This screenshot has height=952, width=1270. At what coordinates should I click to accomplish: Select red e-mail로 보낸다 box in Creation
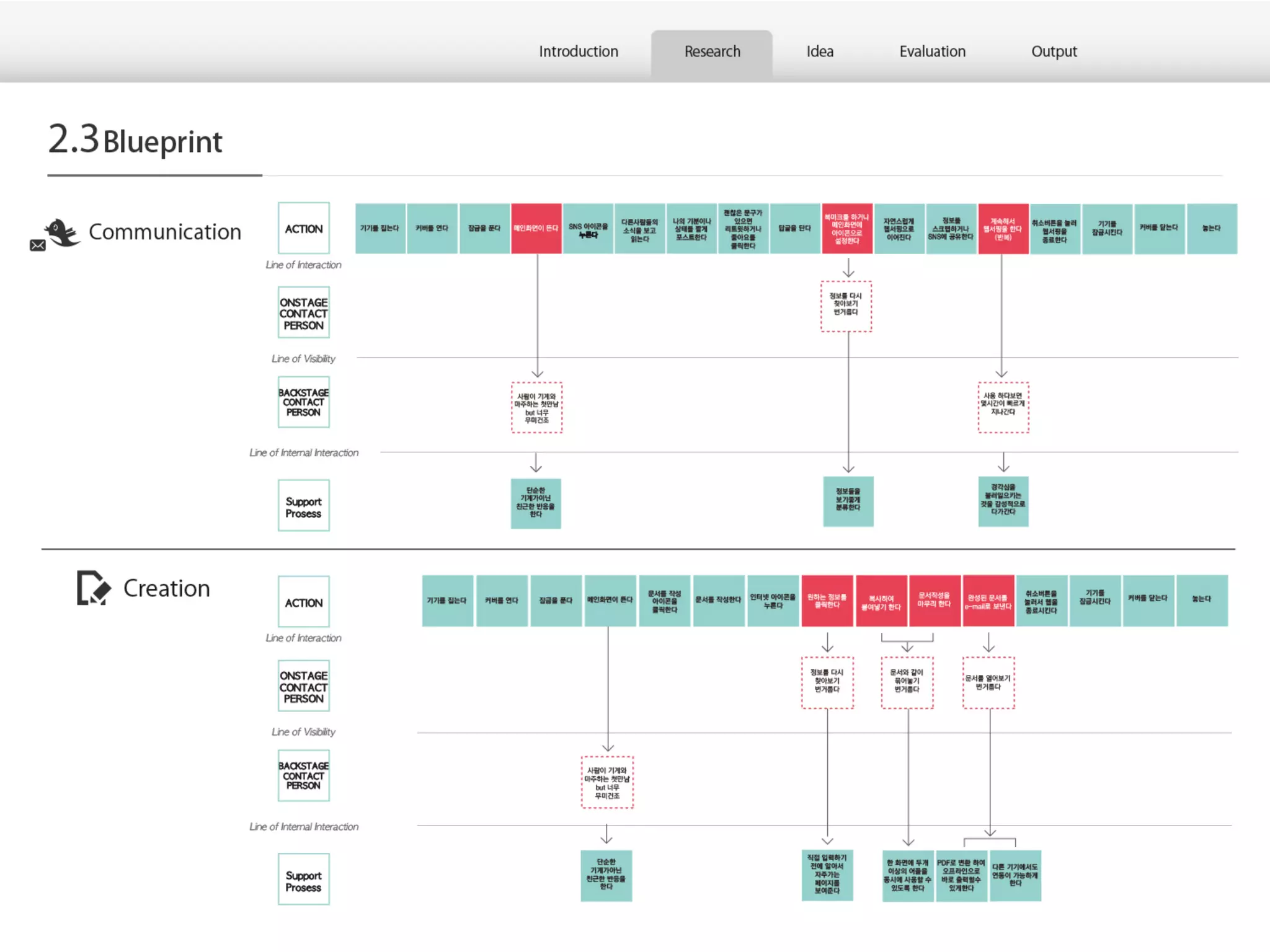coord(988,601)
